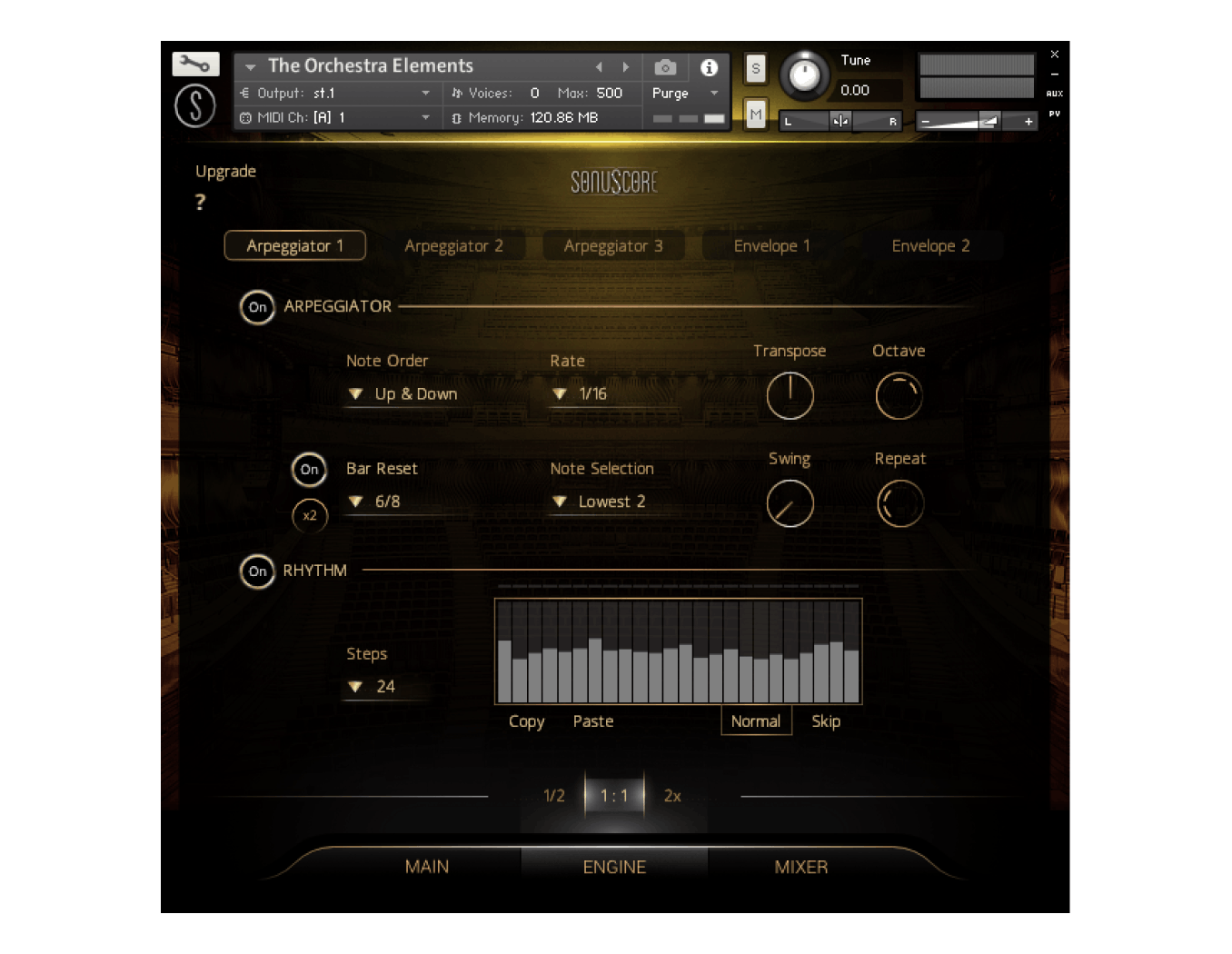Open the instrument info icon
The image size is (1232, 954).
710,67
